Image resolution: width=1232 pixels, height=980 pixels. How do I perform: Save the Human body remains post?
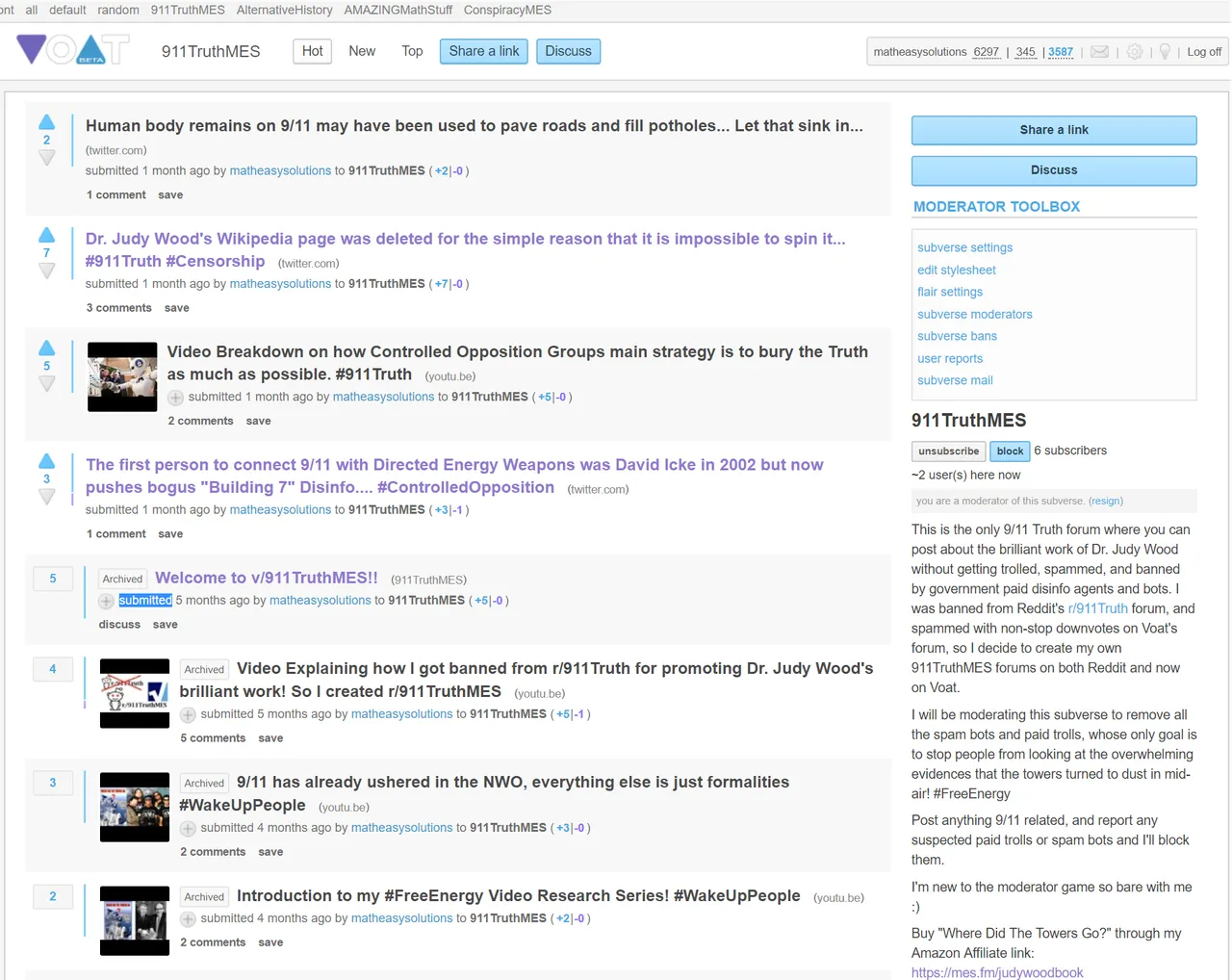(170, 194)
